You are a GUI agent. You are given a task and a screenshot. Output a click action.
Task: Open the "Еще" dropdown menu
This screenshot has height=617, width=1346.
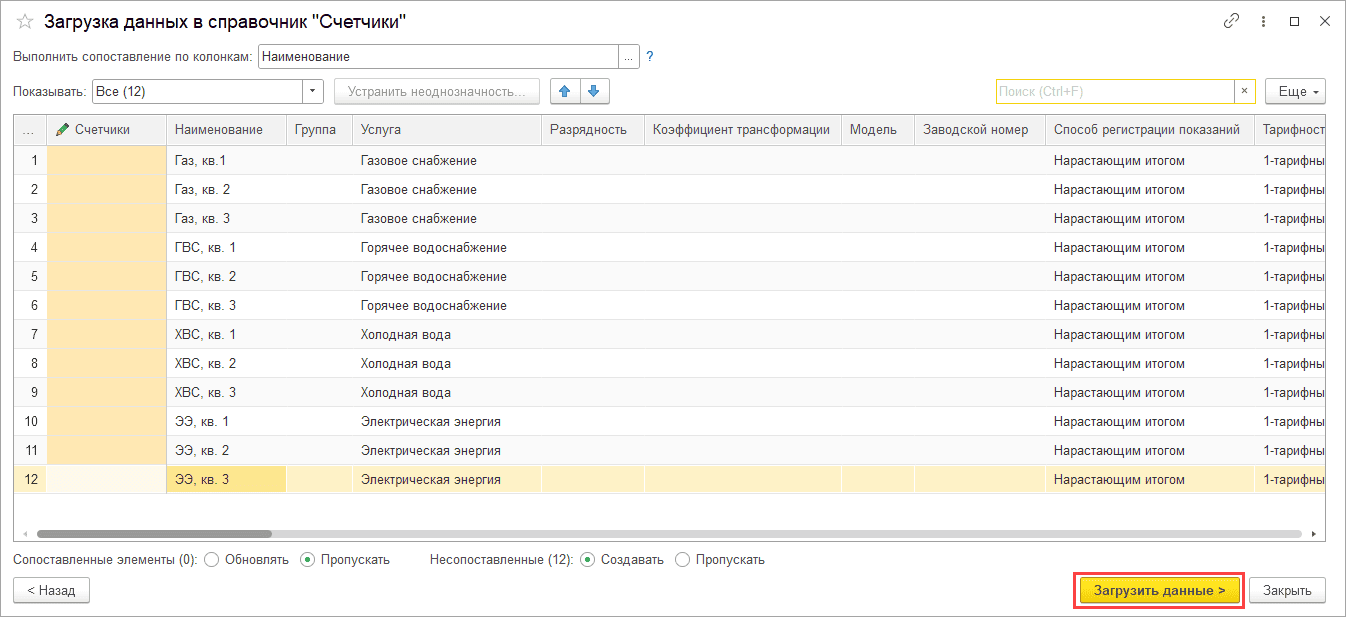[1294, 92]
